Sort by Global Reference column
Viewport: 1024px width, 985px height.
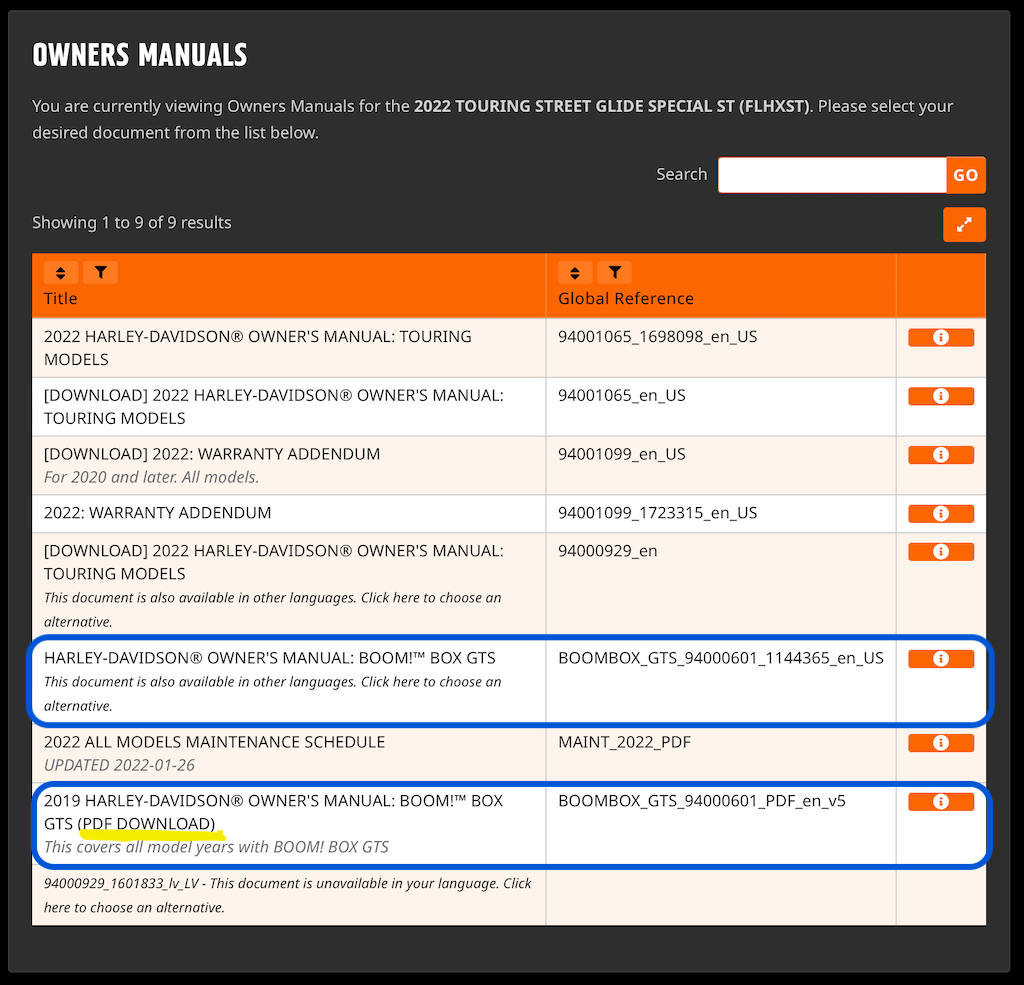coord(575,272)
